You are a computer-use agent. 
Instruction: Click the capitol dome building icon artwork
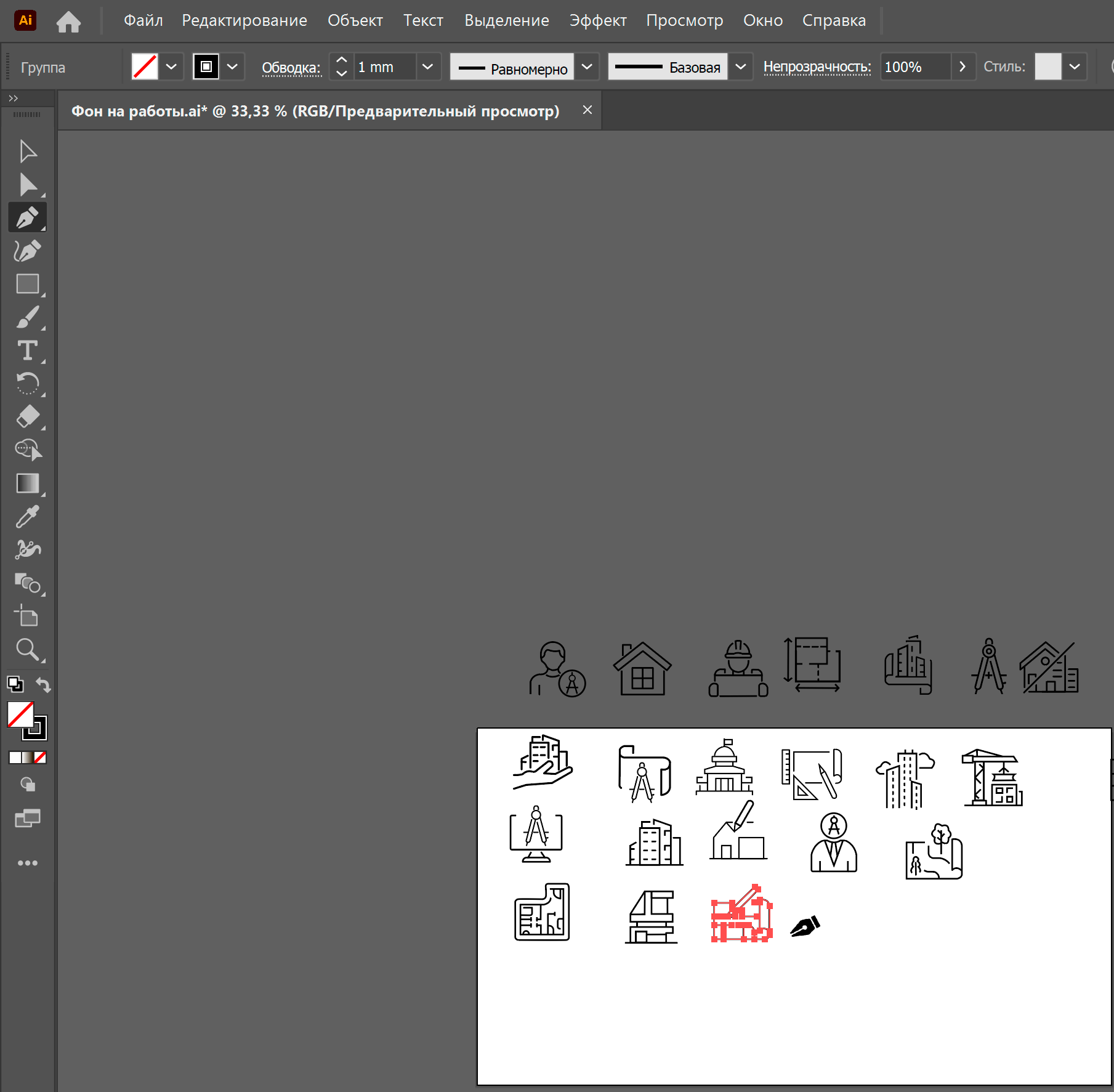(724, 767)
